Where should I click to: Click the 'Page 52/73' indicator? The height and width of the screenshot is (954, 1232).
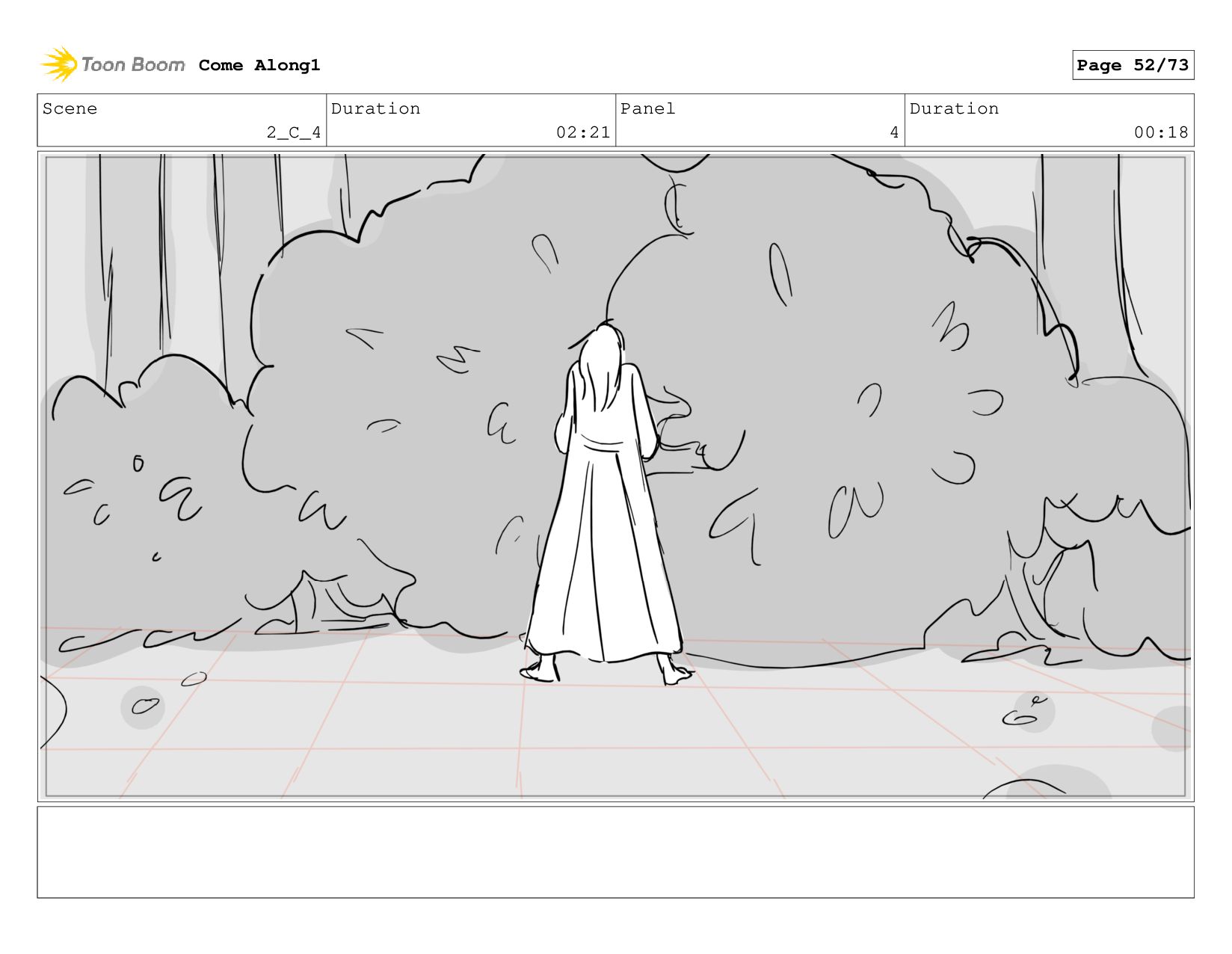click(1133, 65)
